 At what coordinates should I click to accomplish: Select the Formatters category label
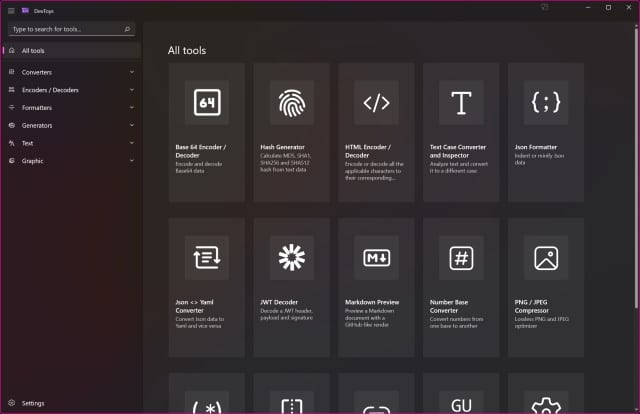(x=37, y=108)
